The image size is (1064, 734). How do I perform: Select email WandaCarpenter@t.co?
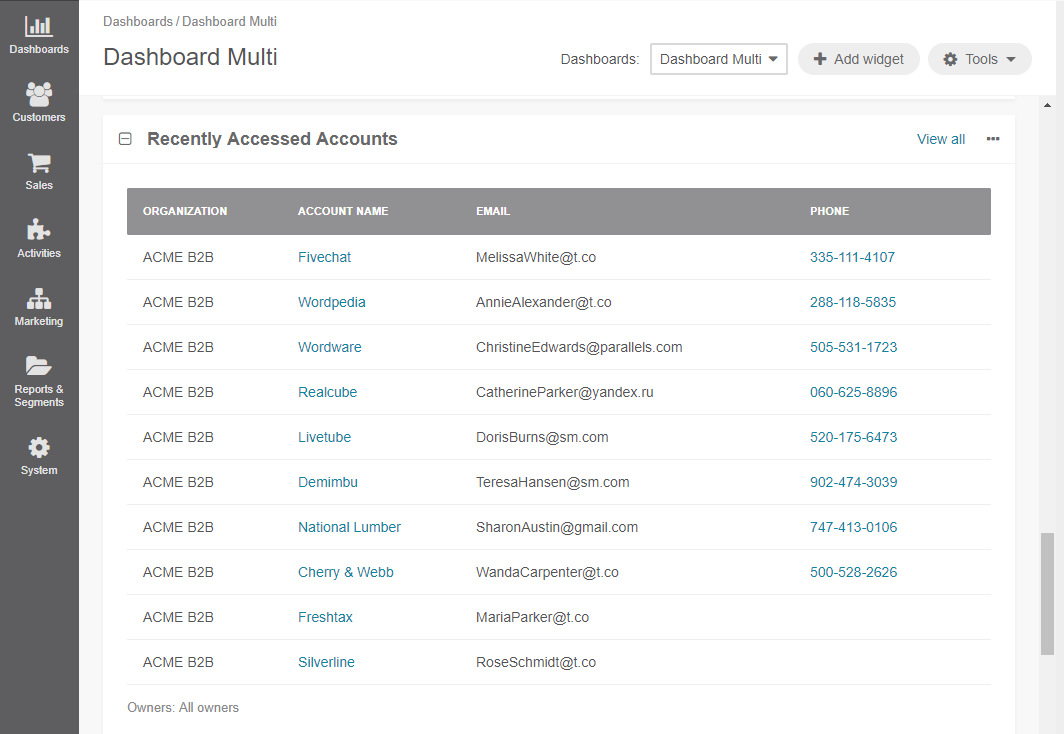(x=547, y=572)
